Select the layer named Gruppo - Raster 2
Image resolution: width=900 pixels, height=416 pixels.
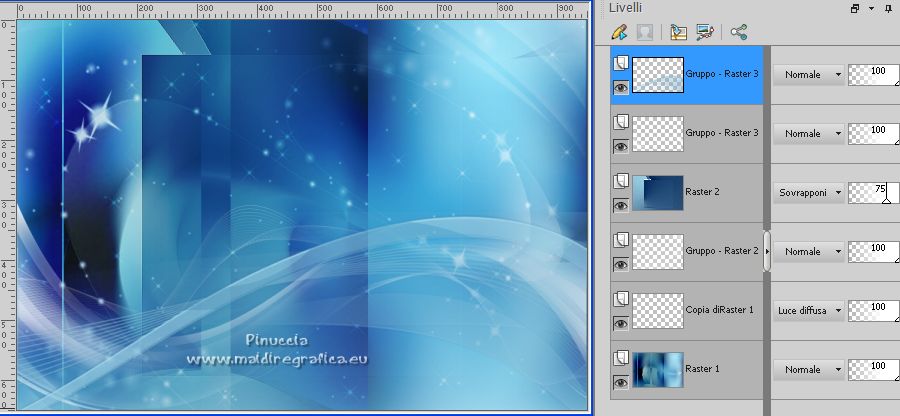722,251
